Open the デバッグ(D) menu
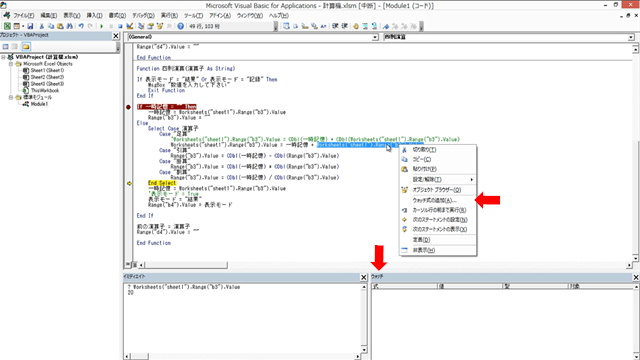The image size is (640, 360). [143, 16]
